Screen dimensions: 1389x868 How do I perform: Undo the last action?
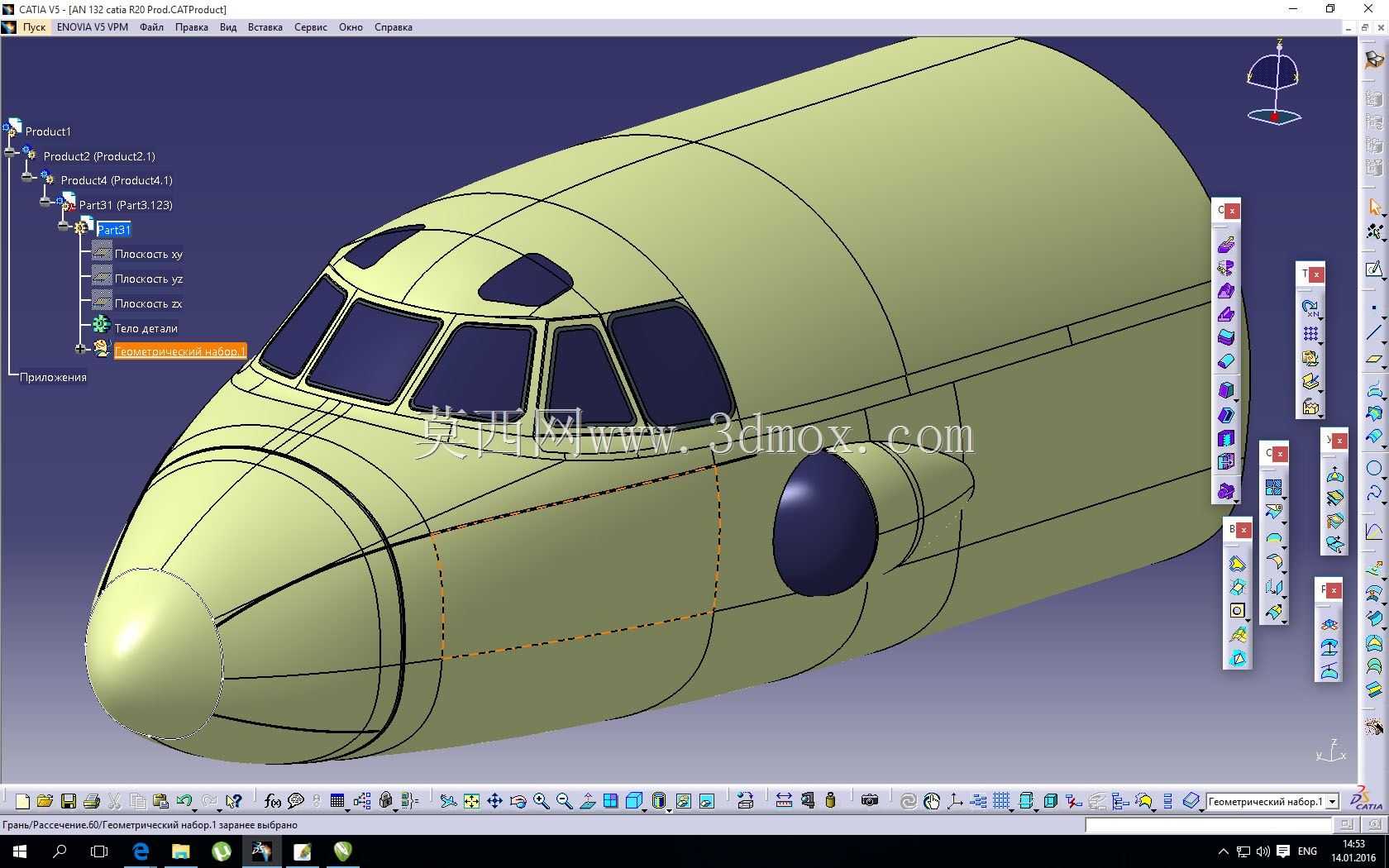pos(184,801)
